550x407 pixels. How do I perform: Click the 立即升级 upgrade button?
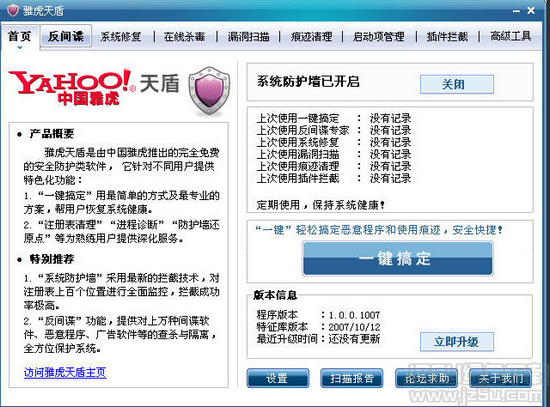[x=457, y=342]
